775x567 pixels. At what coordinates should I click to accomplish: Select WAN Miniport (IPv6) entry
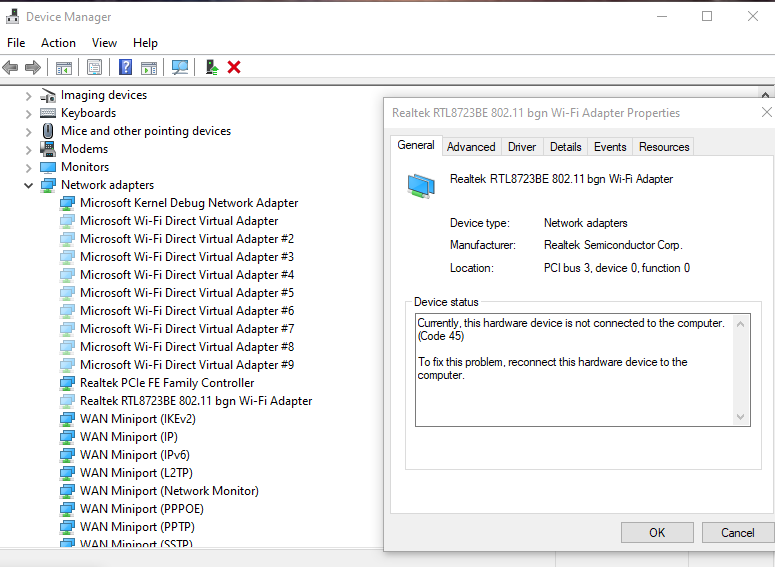(135, 455)
